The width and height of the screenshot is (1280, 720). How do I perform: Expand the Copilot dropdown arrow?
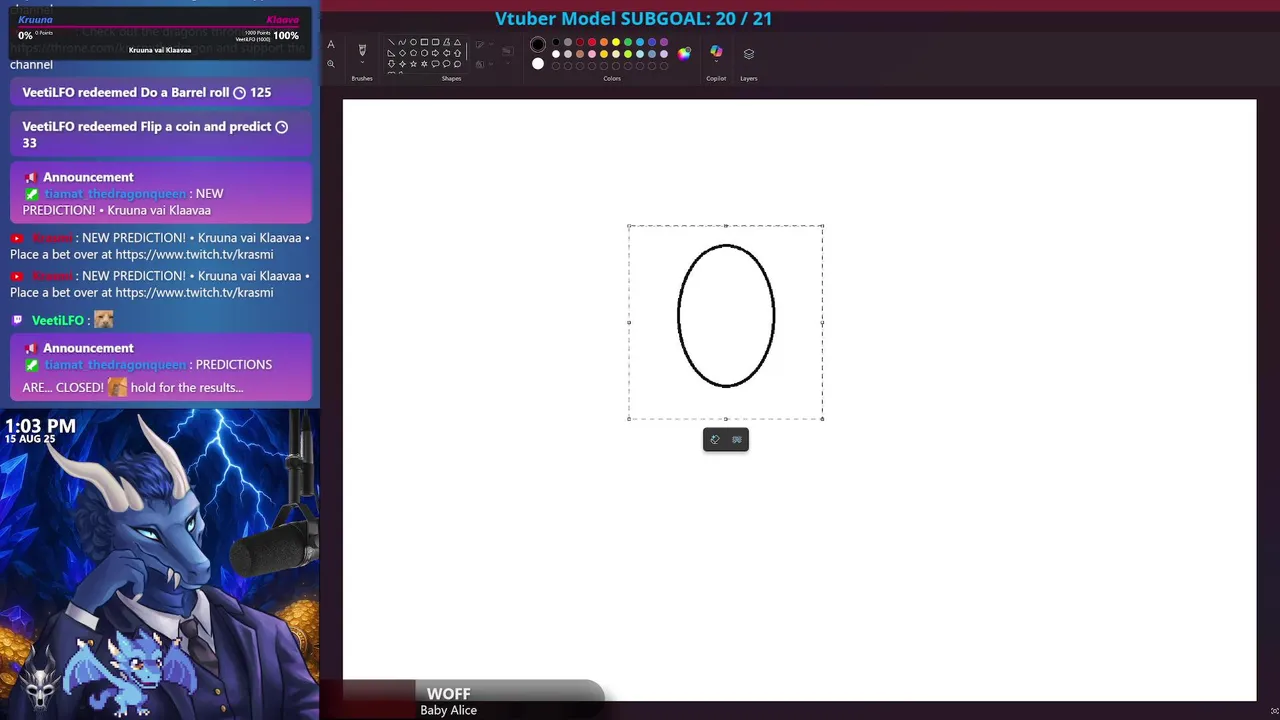(716, 62)
